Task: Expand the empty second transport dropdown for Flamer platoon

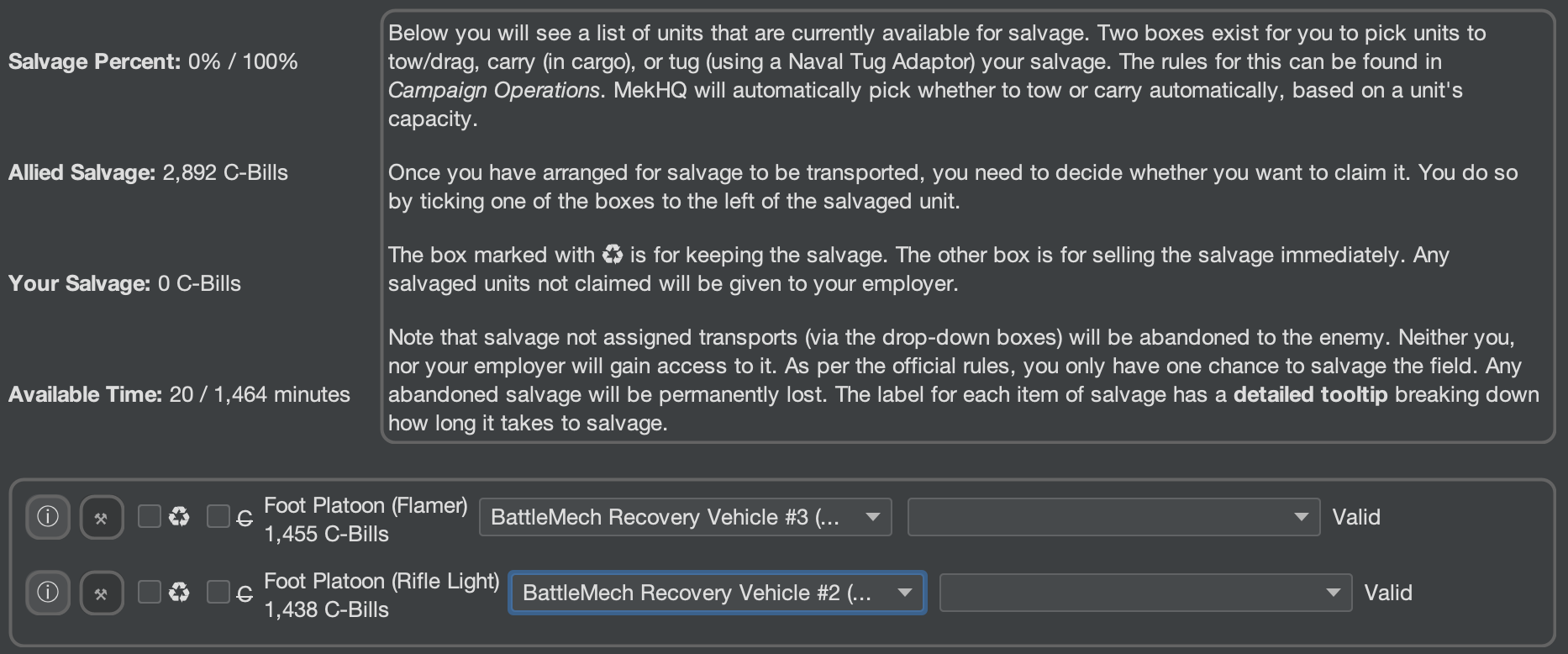Action: click(1113, 517)
